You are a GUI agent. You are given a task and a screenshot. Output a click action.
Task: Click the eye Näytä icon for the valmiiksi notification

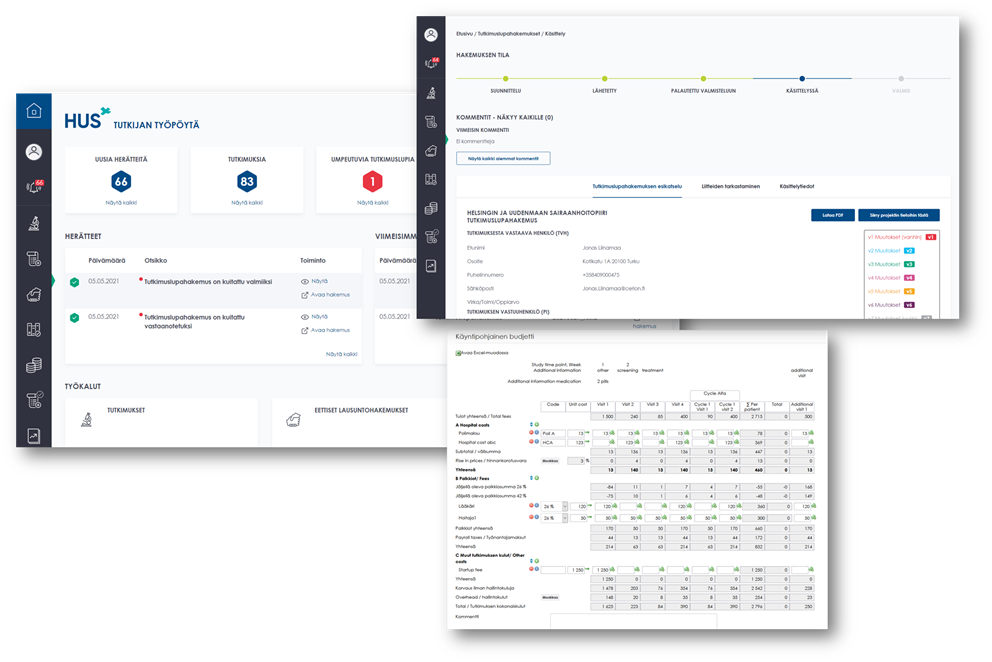coord(305,282)
